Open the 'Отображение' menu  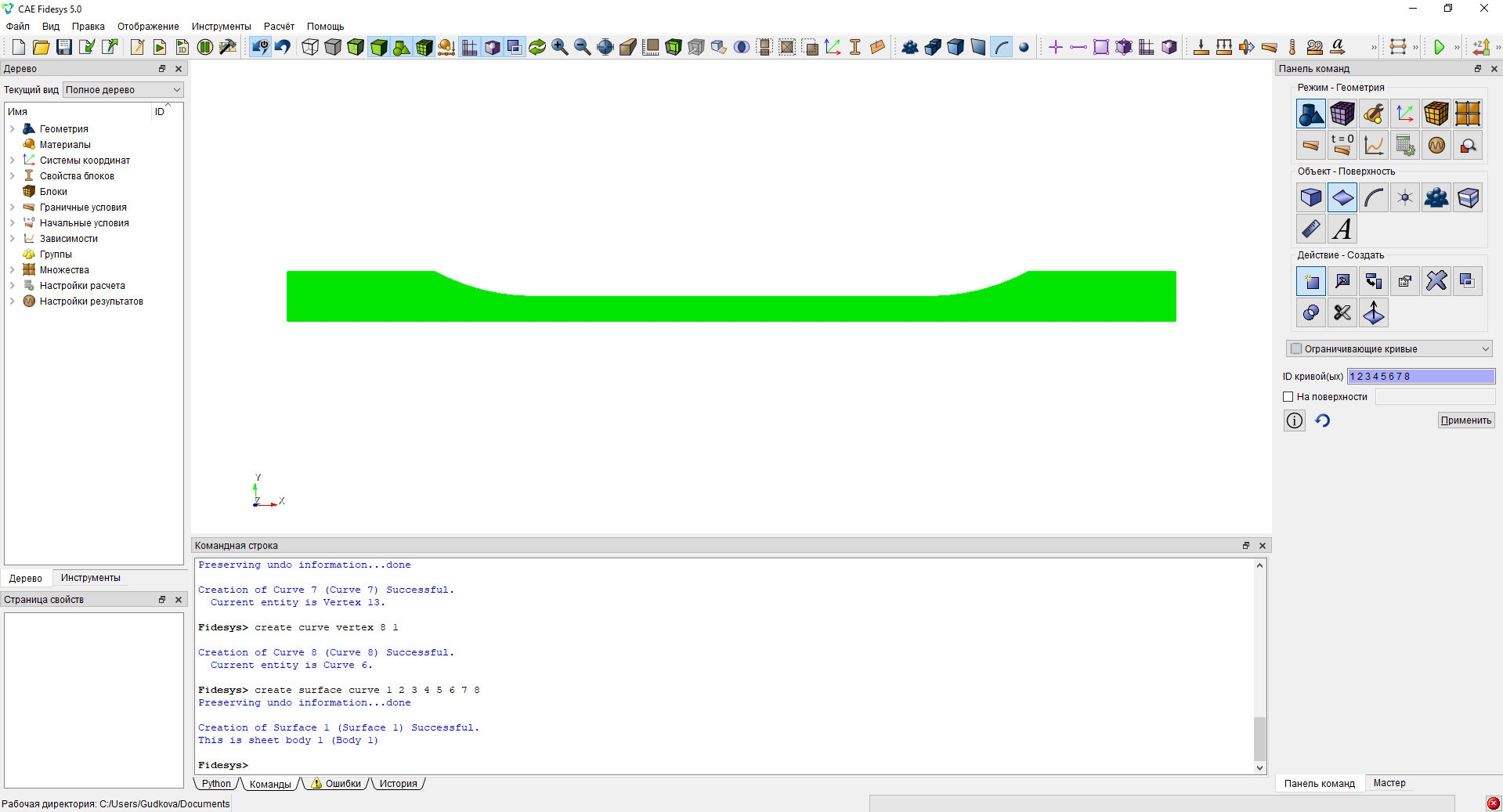[148, 27]
